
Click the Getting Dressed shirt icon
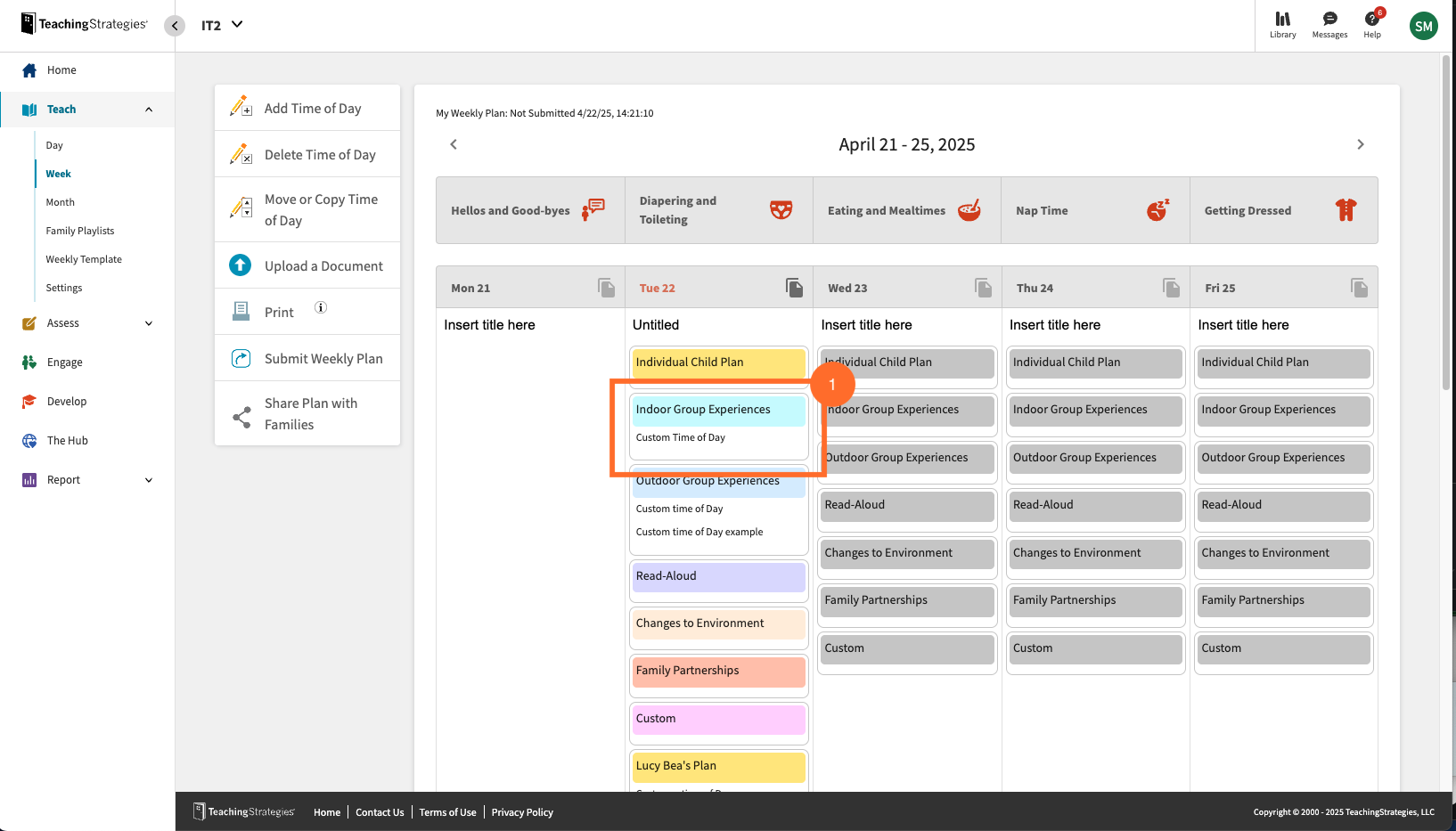pos(1346,209)
